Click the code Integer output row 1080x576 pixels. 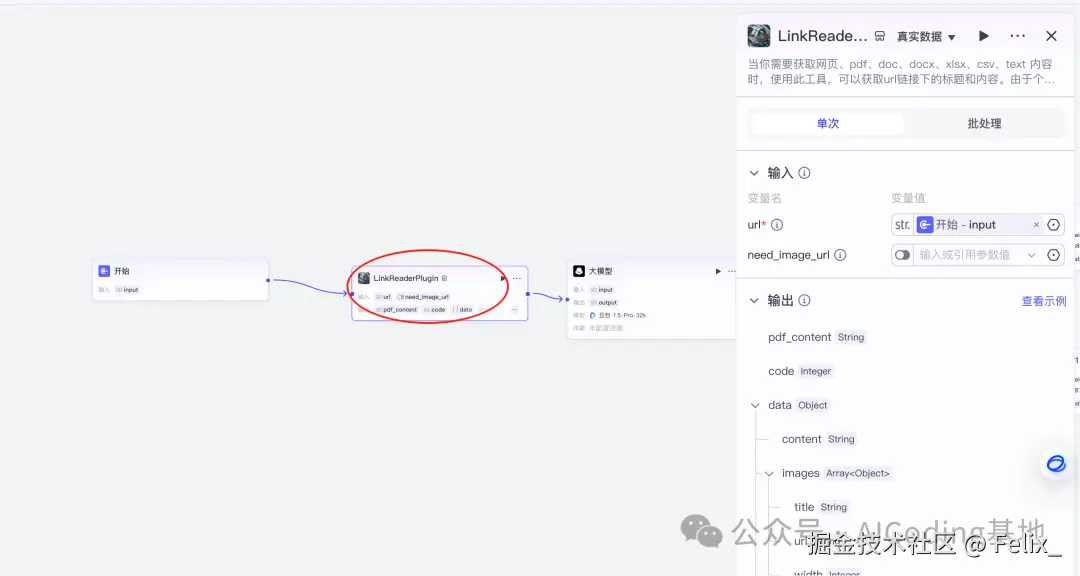800,371
